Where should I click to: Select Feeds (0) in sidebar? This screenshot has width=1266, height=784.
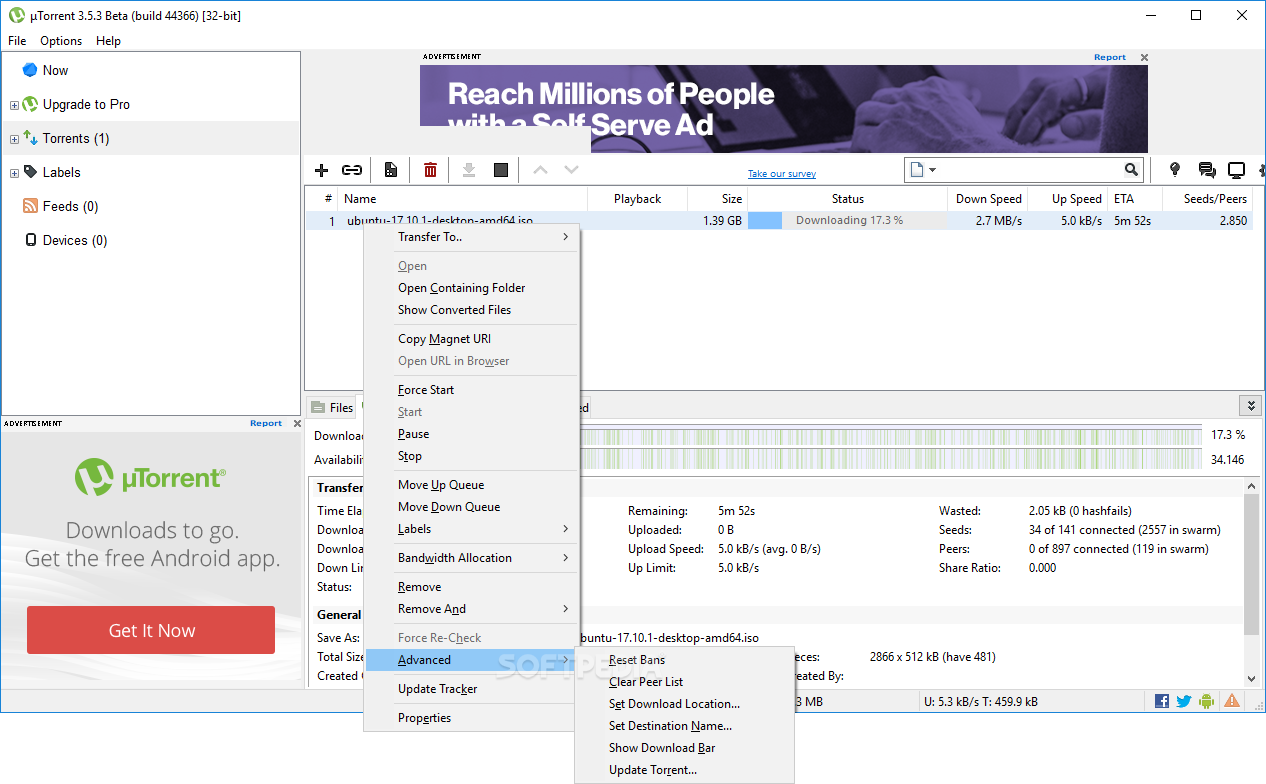[70, 206]
